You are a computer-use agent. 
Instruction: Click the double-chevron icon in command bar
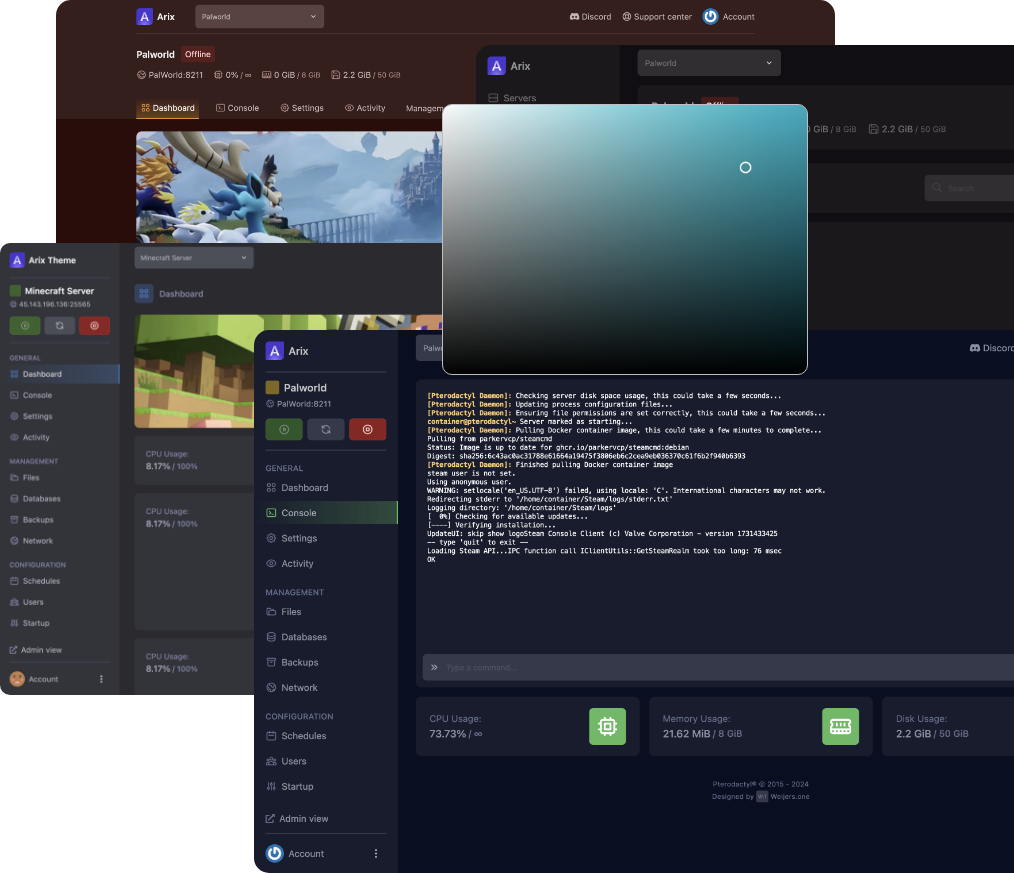click(434, 667)
